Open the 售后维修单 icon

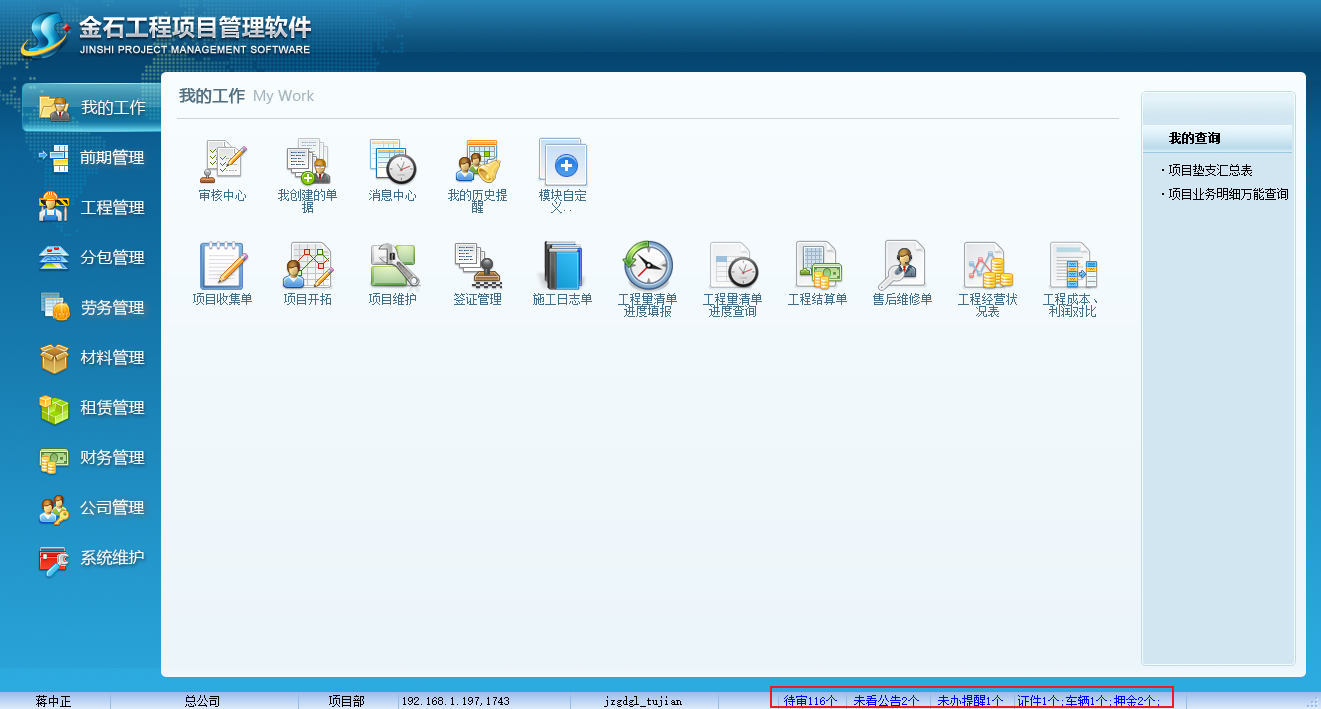click(x=902, y=266)
